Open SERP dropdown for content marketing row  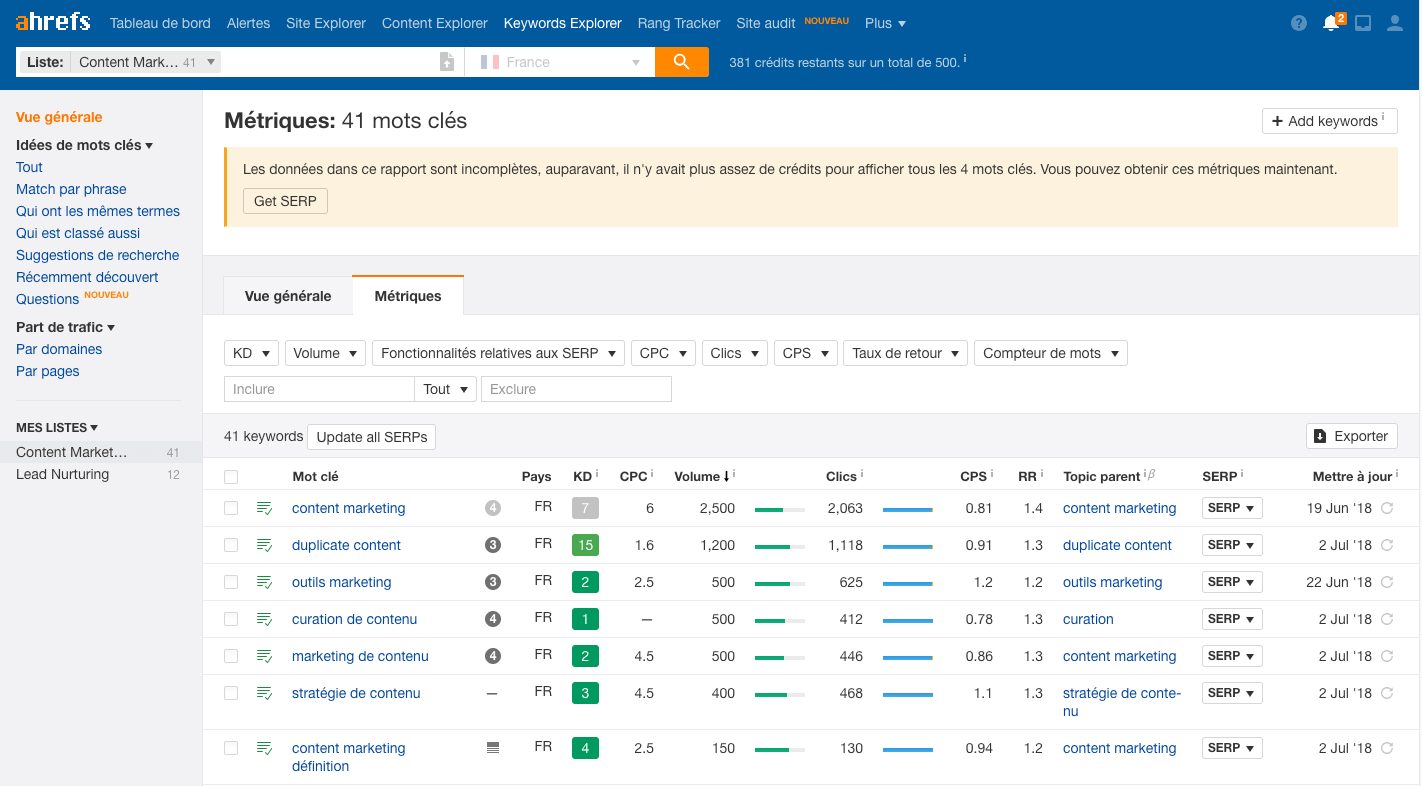click(x=1232, y=508)
